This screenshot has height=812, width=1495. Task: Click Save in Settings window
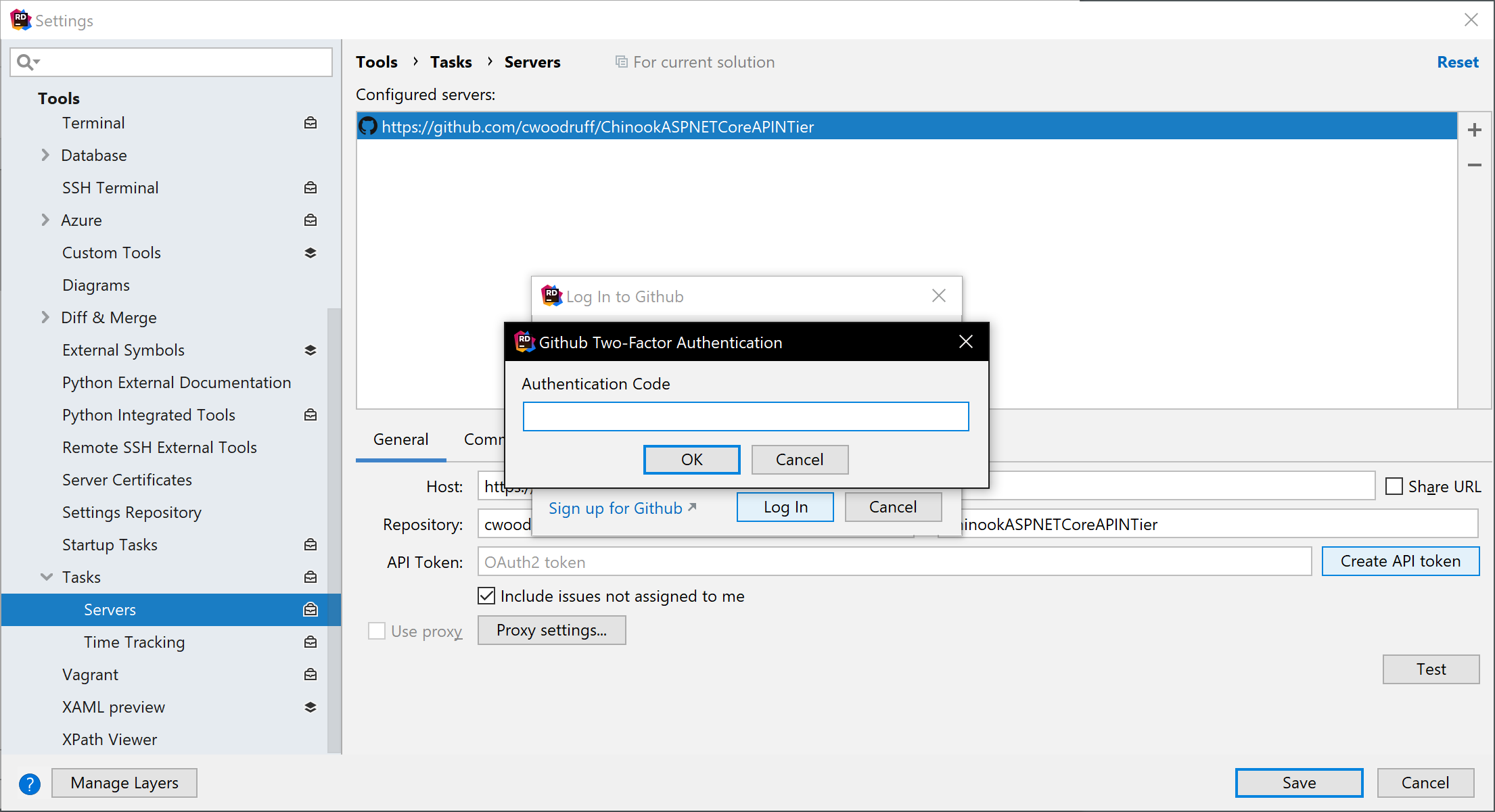coord(1299,783)
